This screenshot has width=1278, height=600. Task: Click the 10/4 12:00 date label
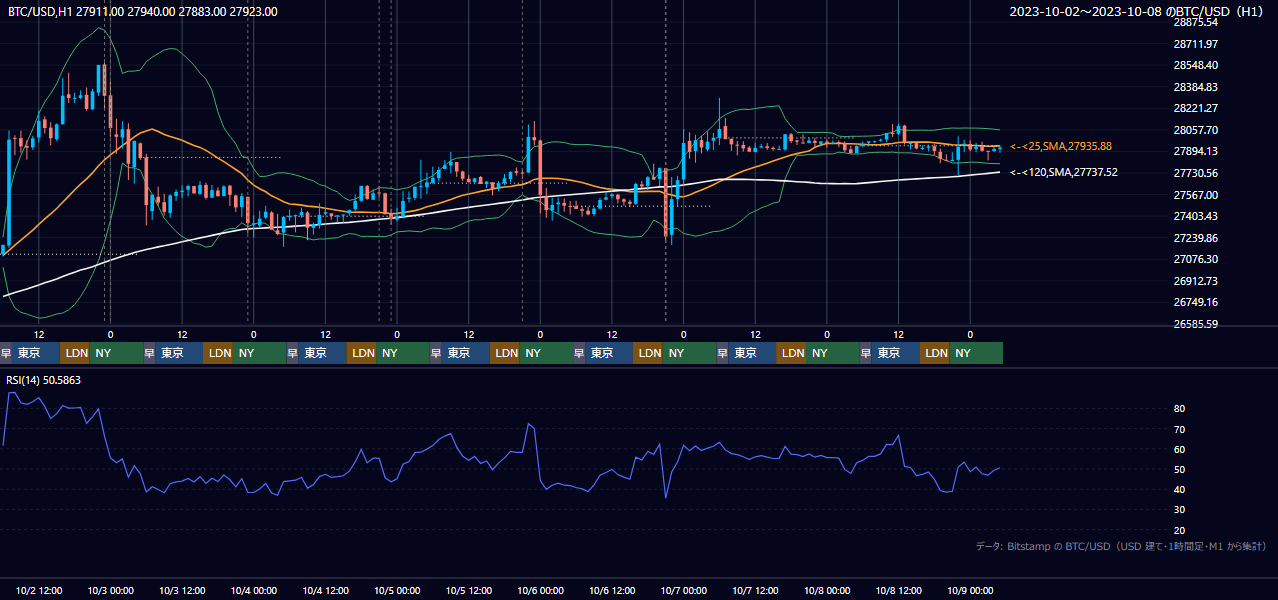coord(326,590)
